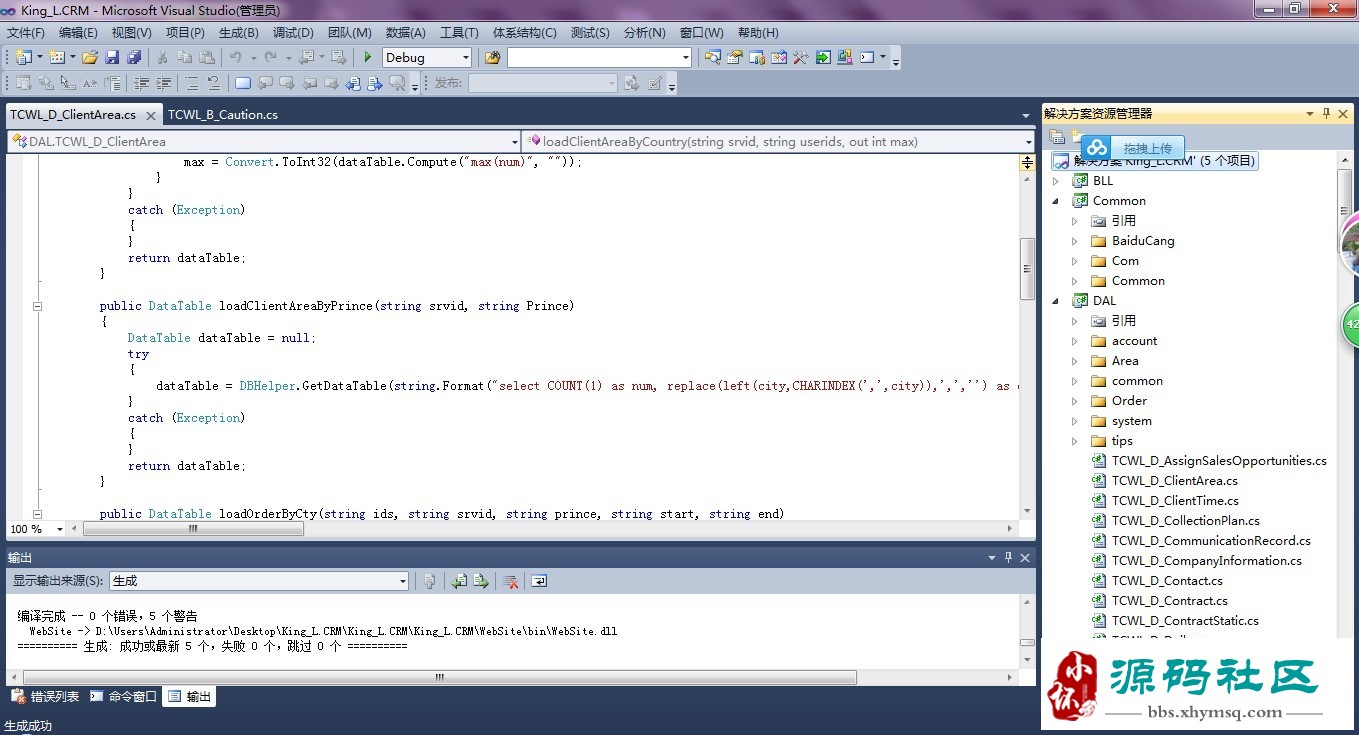Switch to the 命令窗口 tab
The width and height of the screenshot is (1359, 735).
[x=123, y=697]
